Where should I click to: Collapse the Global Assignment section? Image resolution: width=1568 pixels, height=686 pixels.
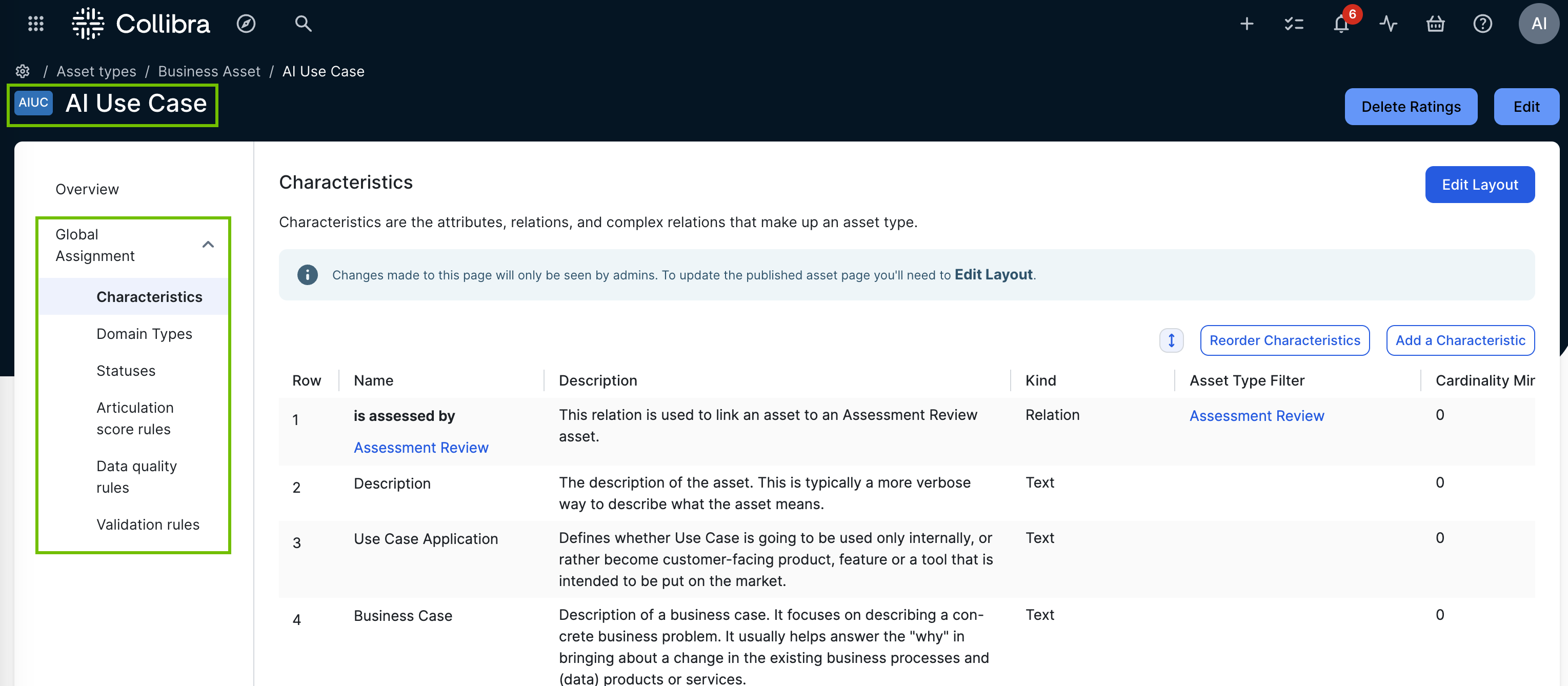pyautogui.click(x=208, y=245)
